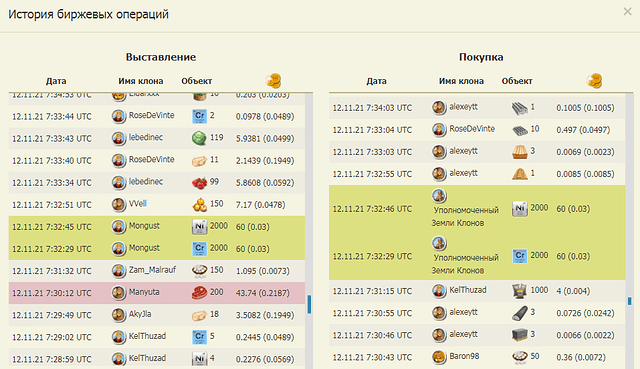Click Manyuta avatar icon
Viewport: 640px width, 369px height.
point(119,293)
